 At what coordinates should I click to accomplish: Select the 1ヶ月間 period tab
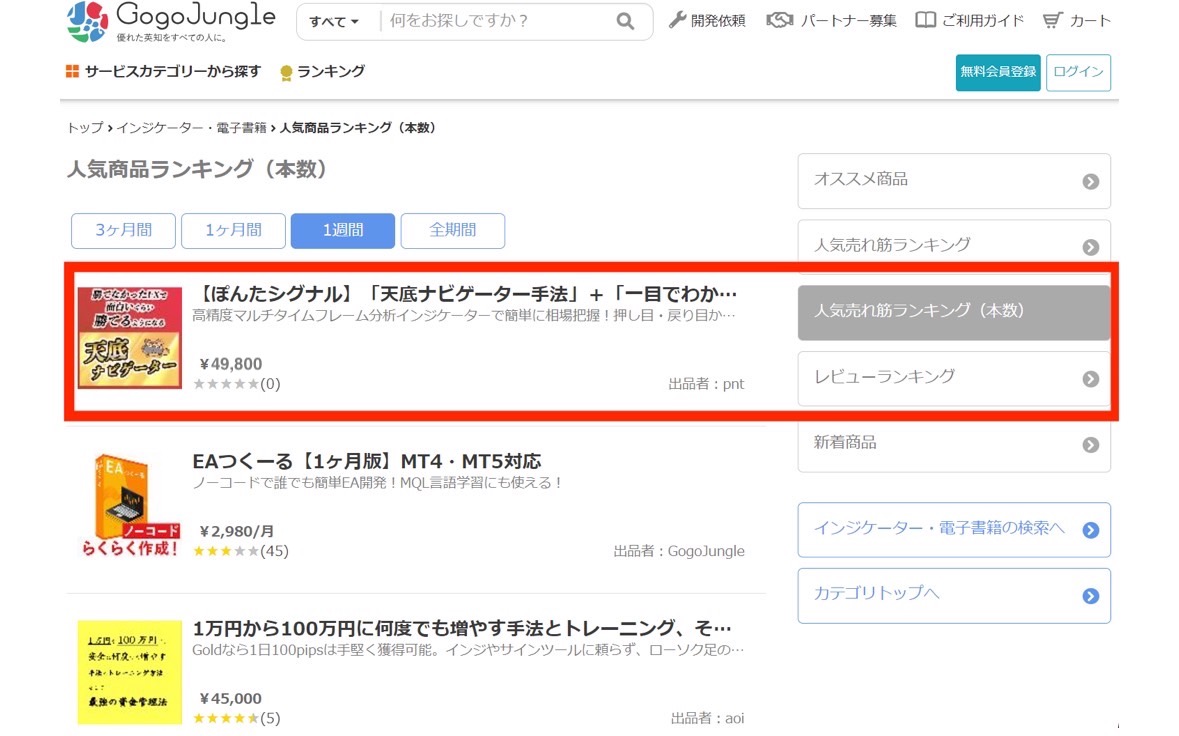233,230
